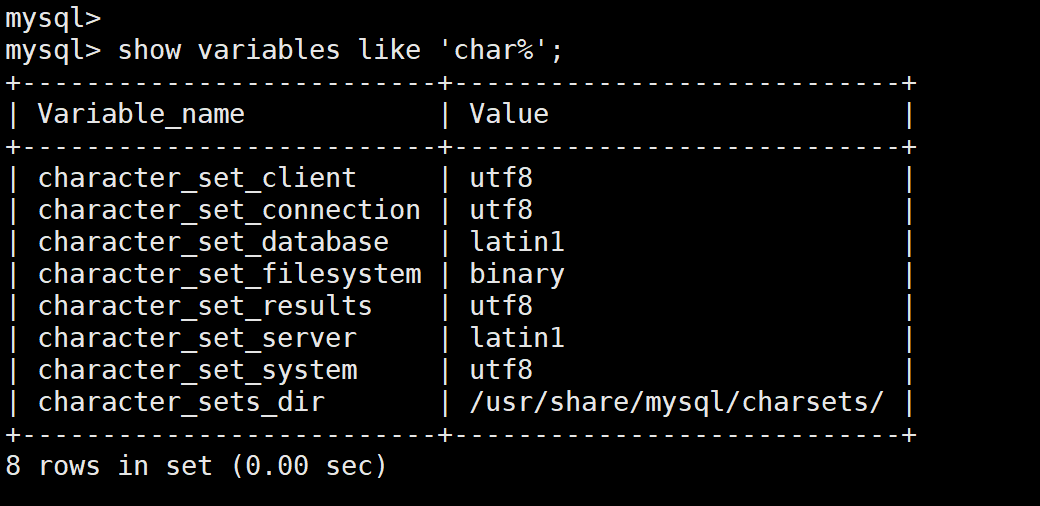1040x506 pixels.
Task: Click the utf8 value for character_set_client
Action: point(501,178)
